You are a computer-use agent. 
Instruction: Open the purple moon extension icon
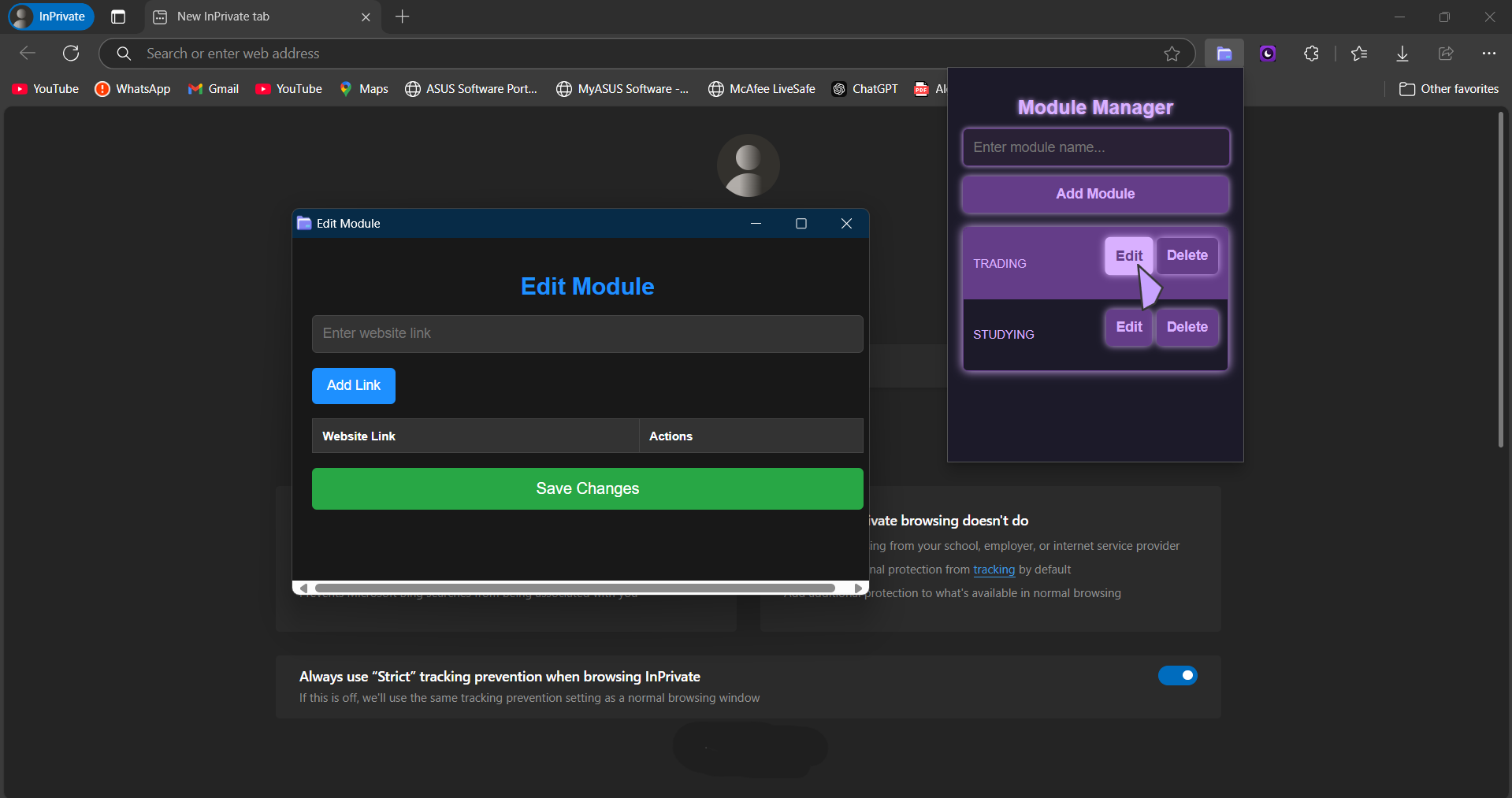click(x=1267, y=53)
